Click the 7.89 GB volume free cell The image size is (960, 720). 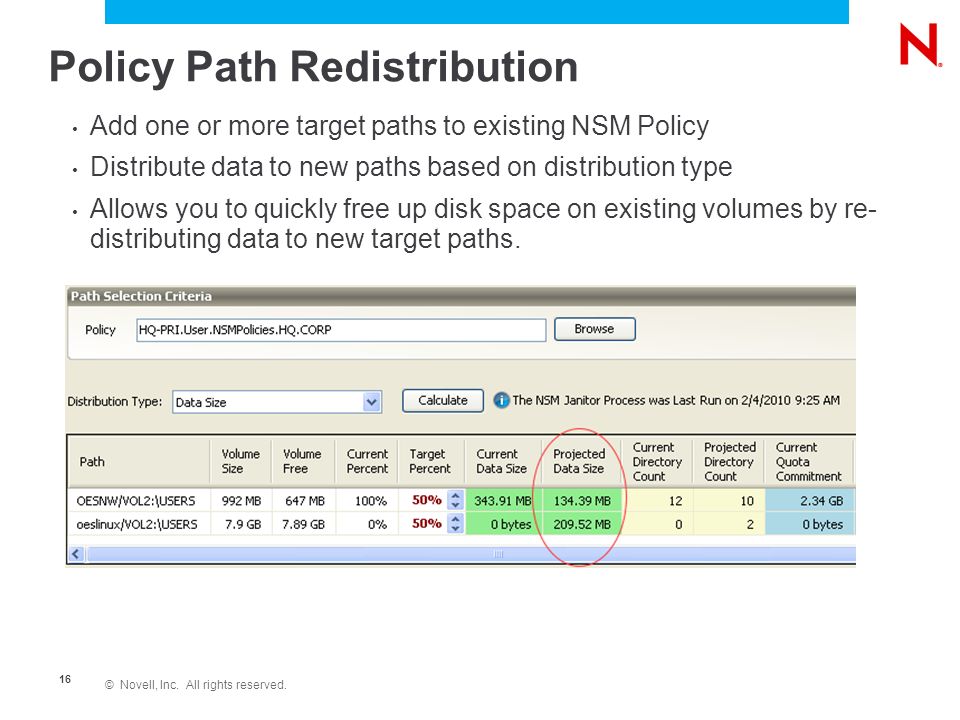[x=304, y=525]
